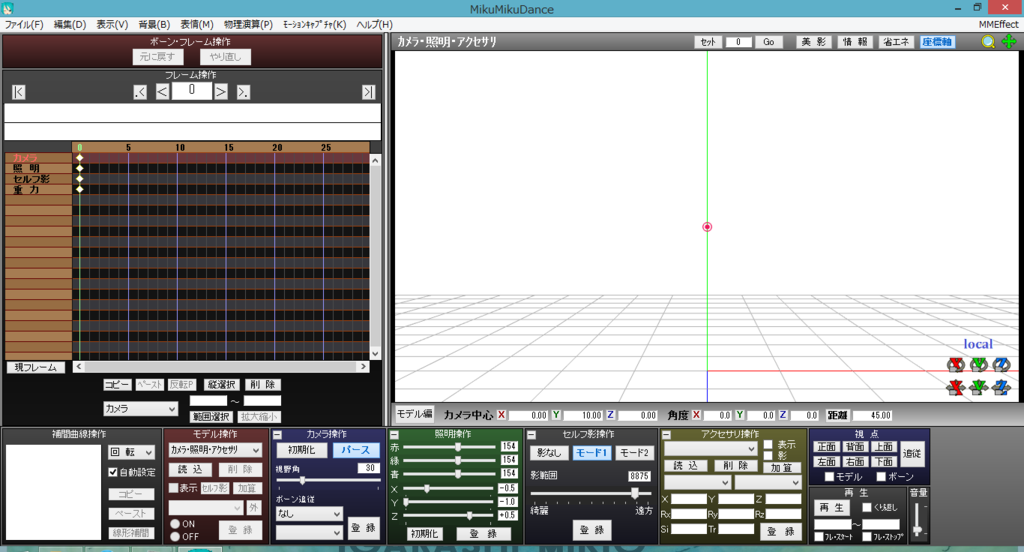
Task: Step forward one frame
Action: coord(221,92)
